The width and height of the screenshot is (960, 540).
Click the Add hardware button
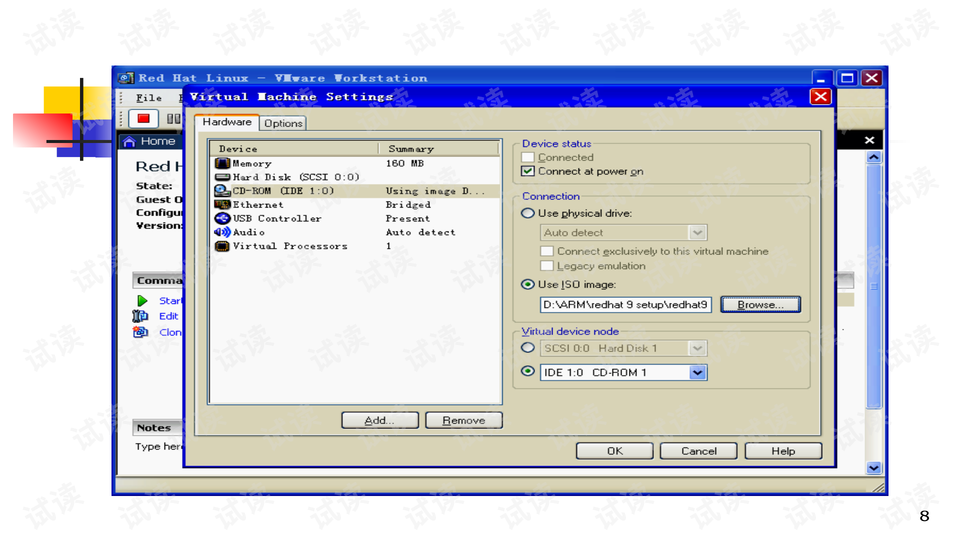[x=380, y=421]
